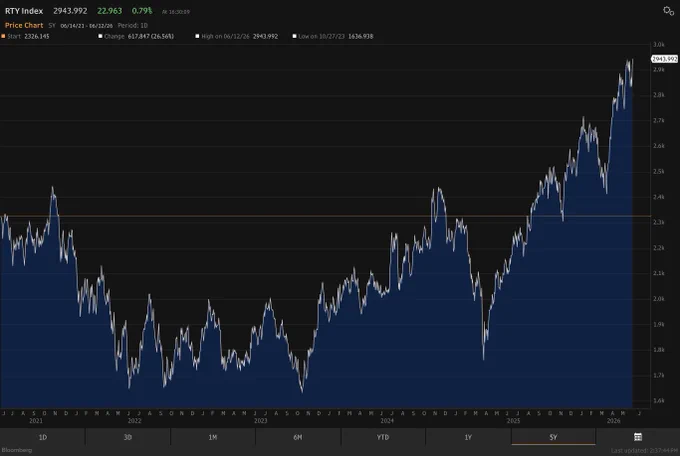Click the 2.0k y-axis label
Viewport: 680px width, 456px height.
[x=659, y=299]
